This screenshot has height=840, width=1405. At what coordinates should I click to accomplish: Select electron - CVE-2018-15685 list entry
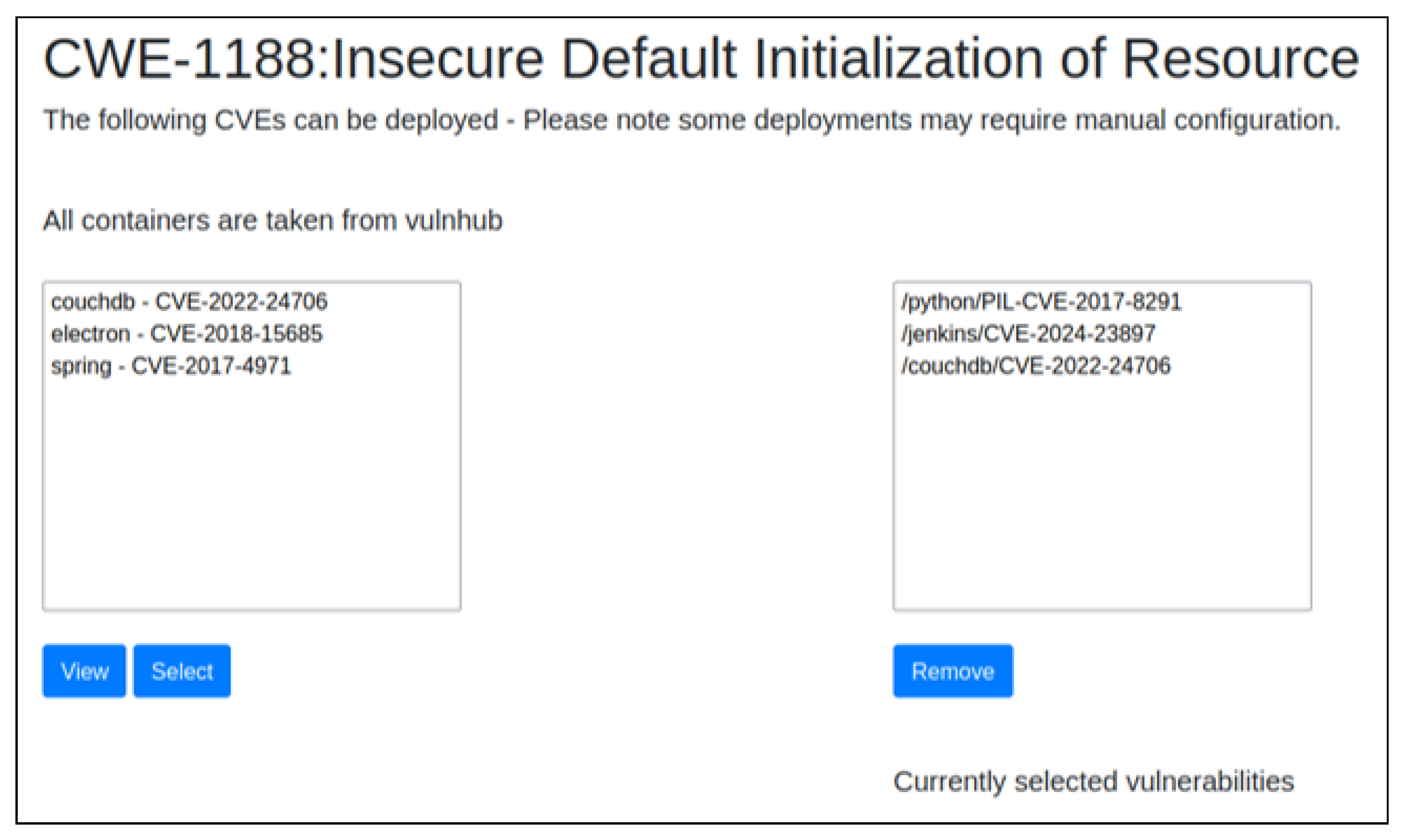(x=187, y=334)
